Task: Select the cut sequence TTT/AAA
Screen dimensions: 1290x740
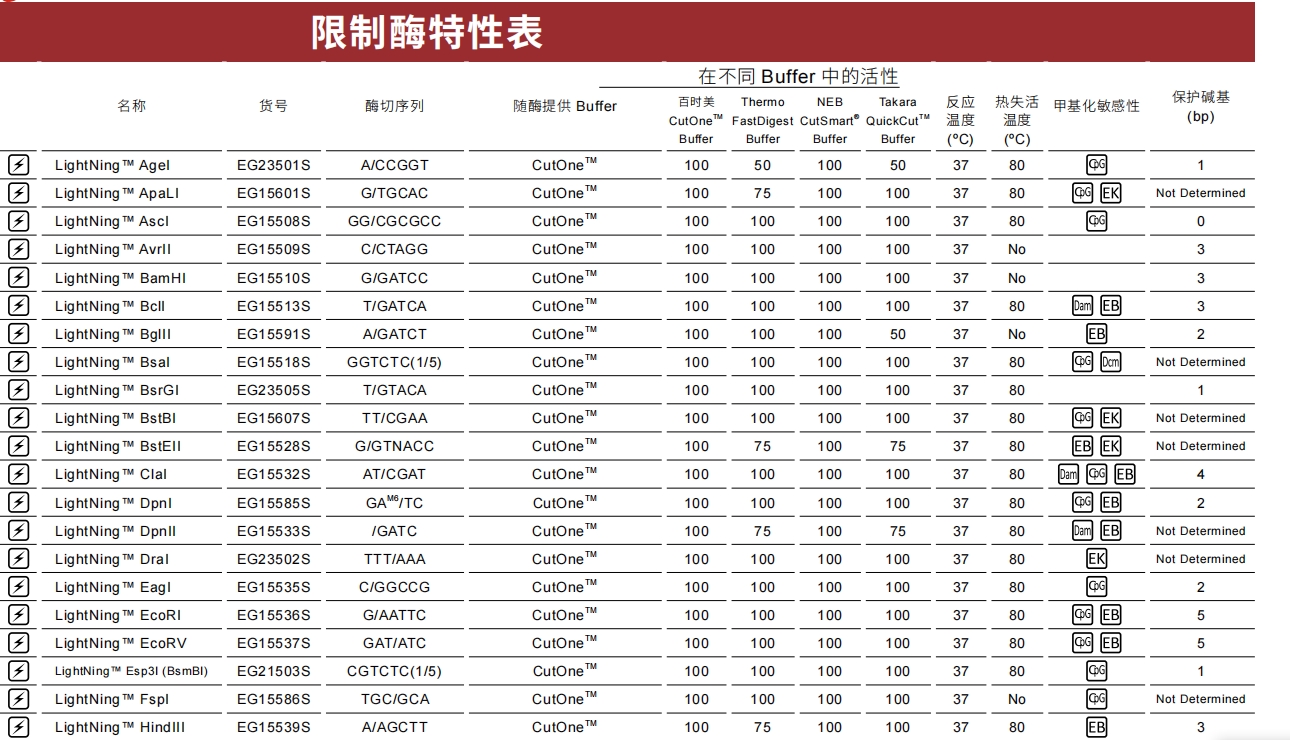Action: (394, 559)
